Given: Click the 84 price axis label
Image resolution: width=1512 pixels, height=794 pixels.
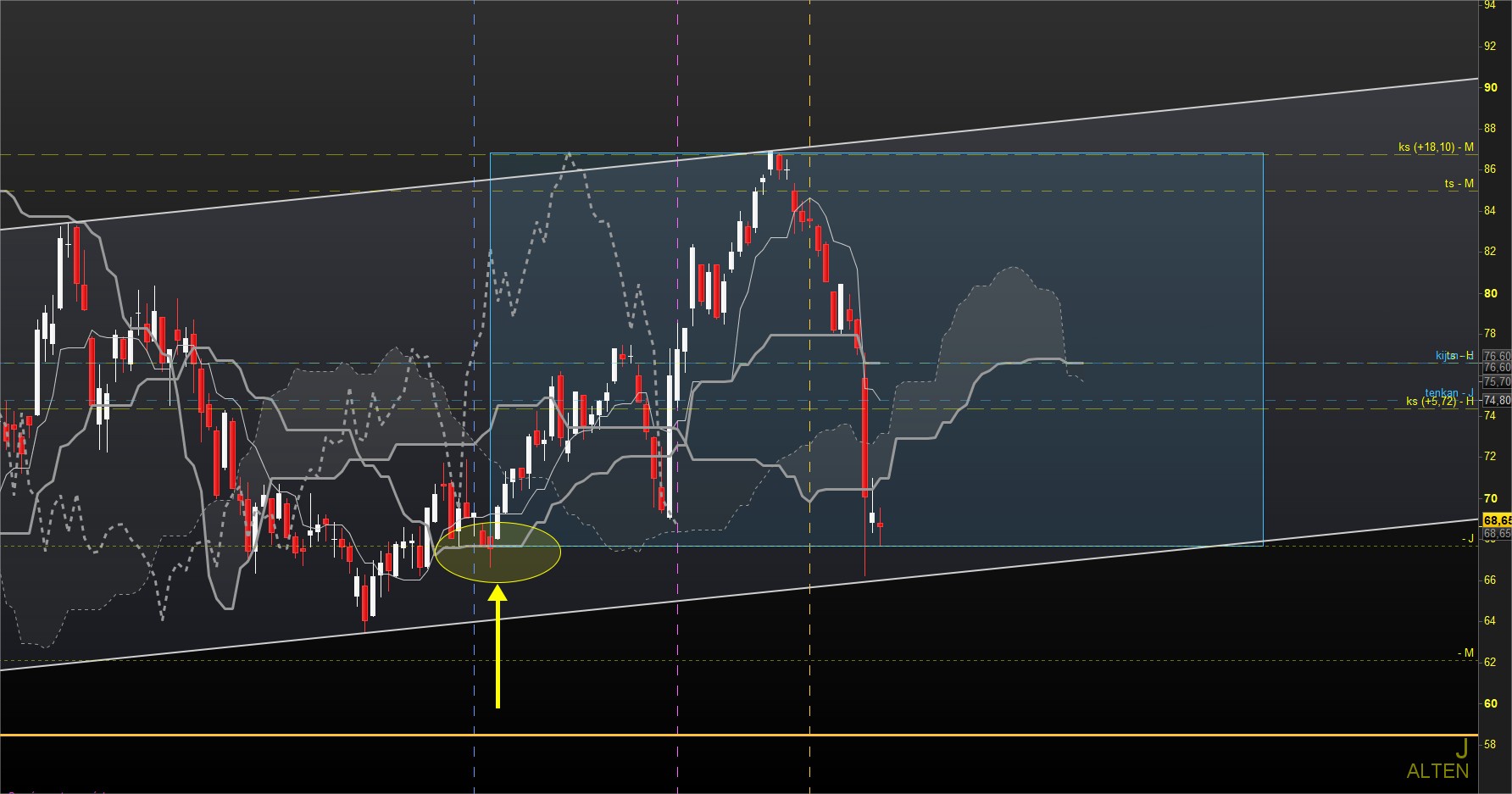Looking at the screenshot, I should tap(1489, 210).
